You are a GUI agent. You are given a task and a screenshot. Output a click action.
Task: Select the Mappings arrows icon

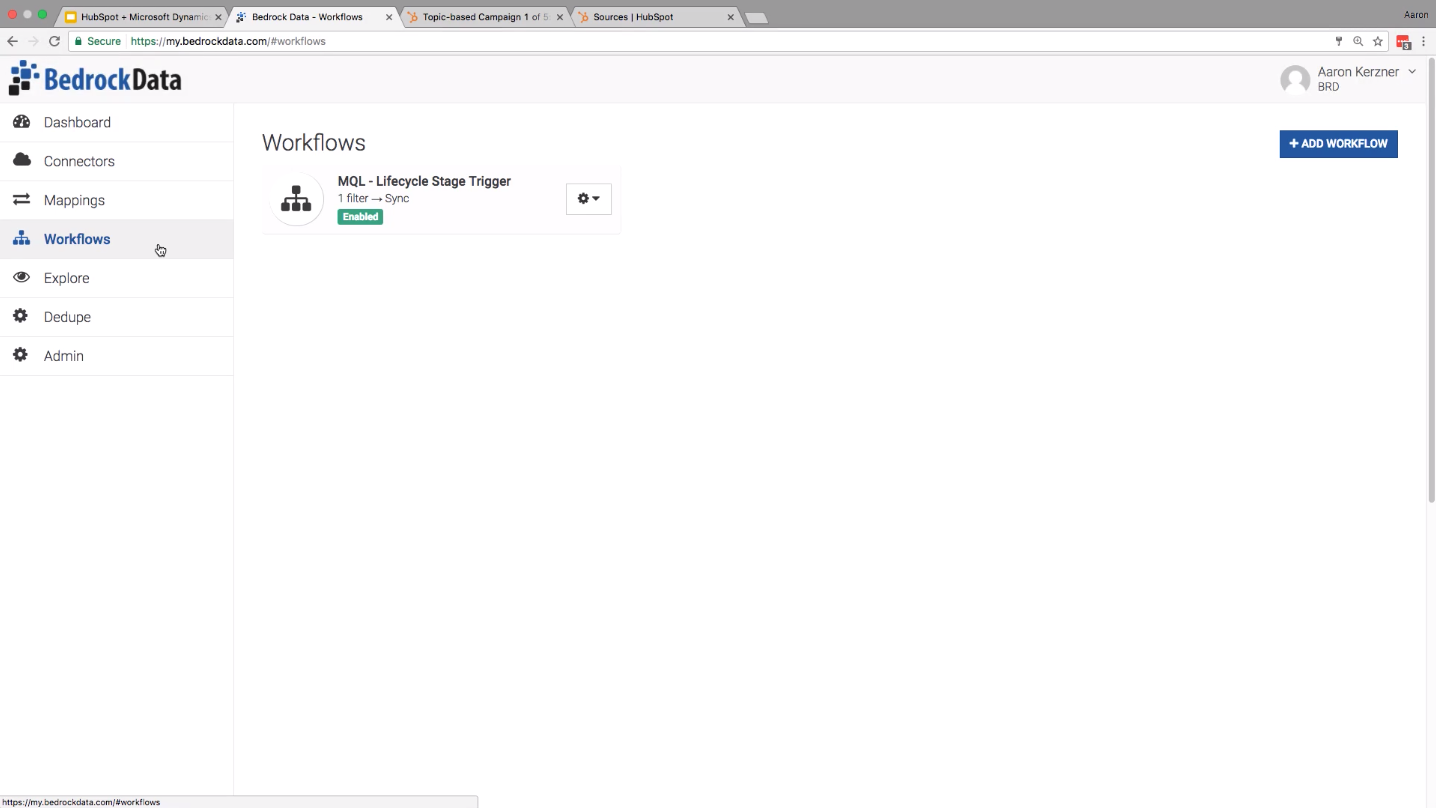point(21,200)
